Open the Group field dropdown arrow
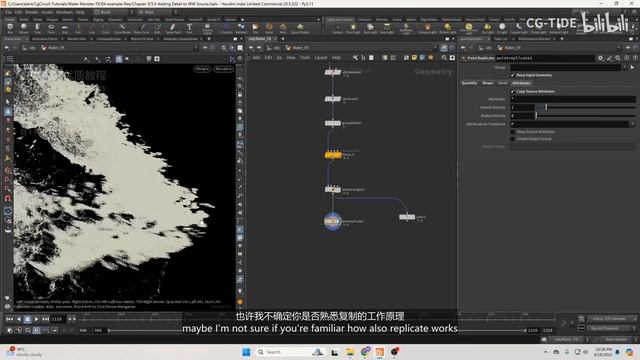Screen dimensions: 640x360 [x=624, y=67]
